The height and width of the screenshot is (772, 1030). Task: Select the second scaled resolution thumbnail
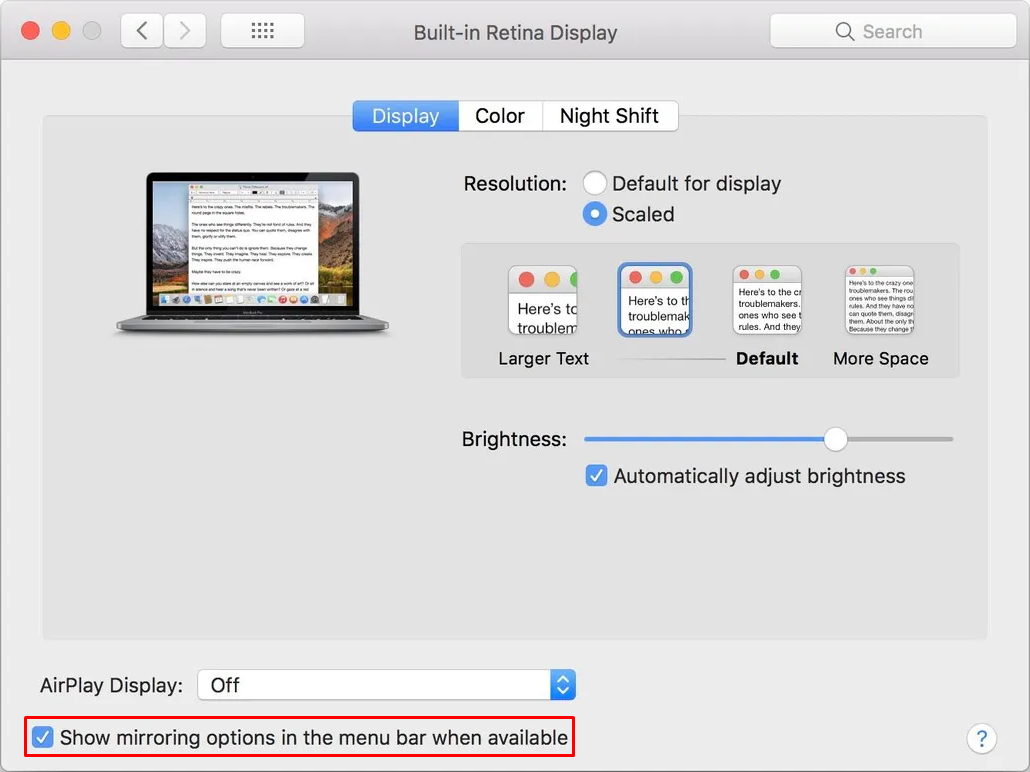(655, 299)
